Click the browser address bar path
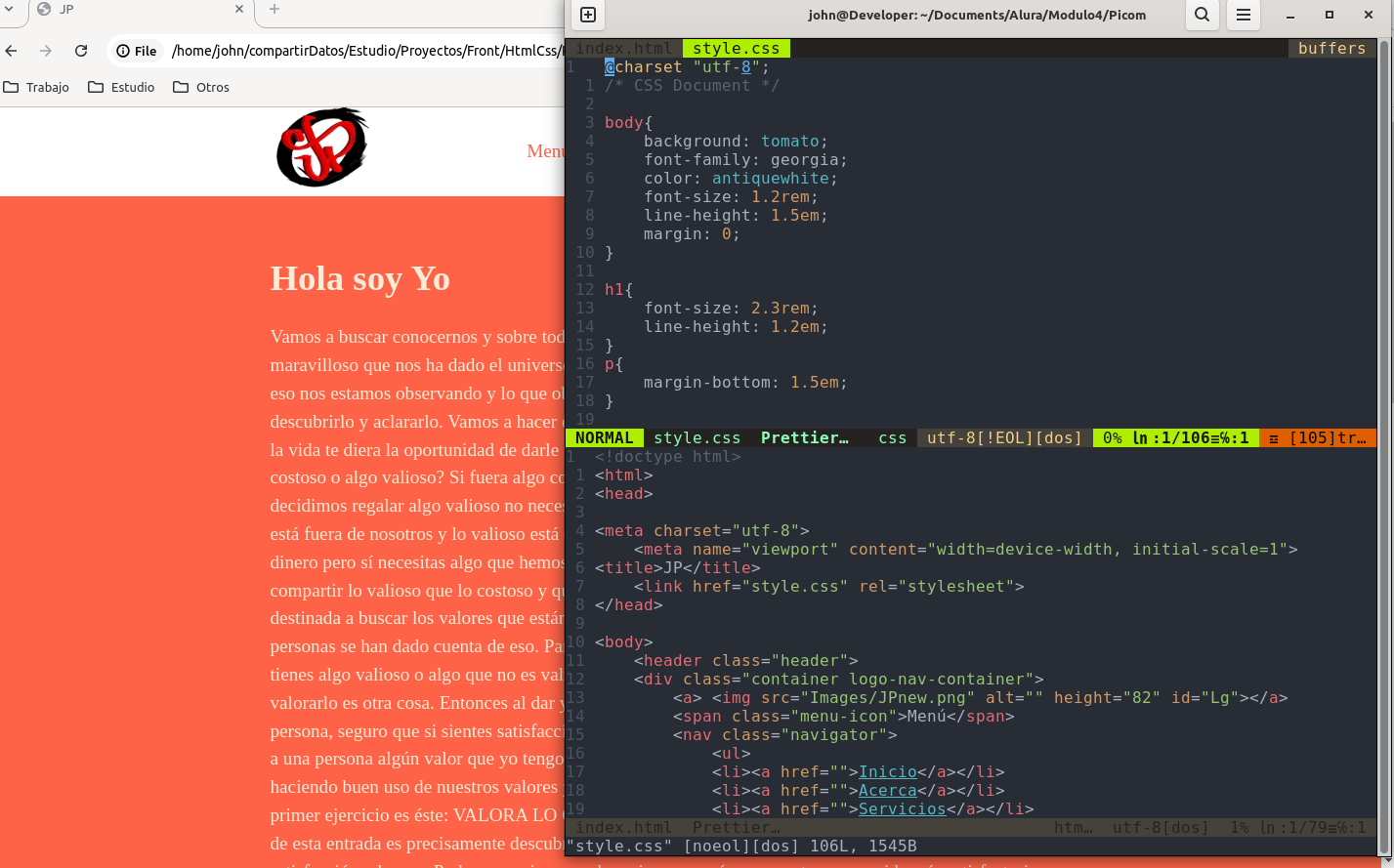 tap(367, 51)
